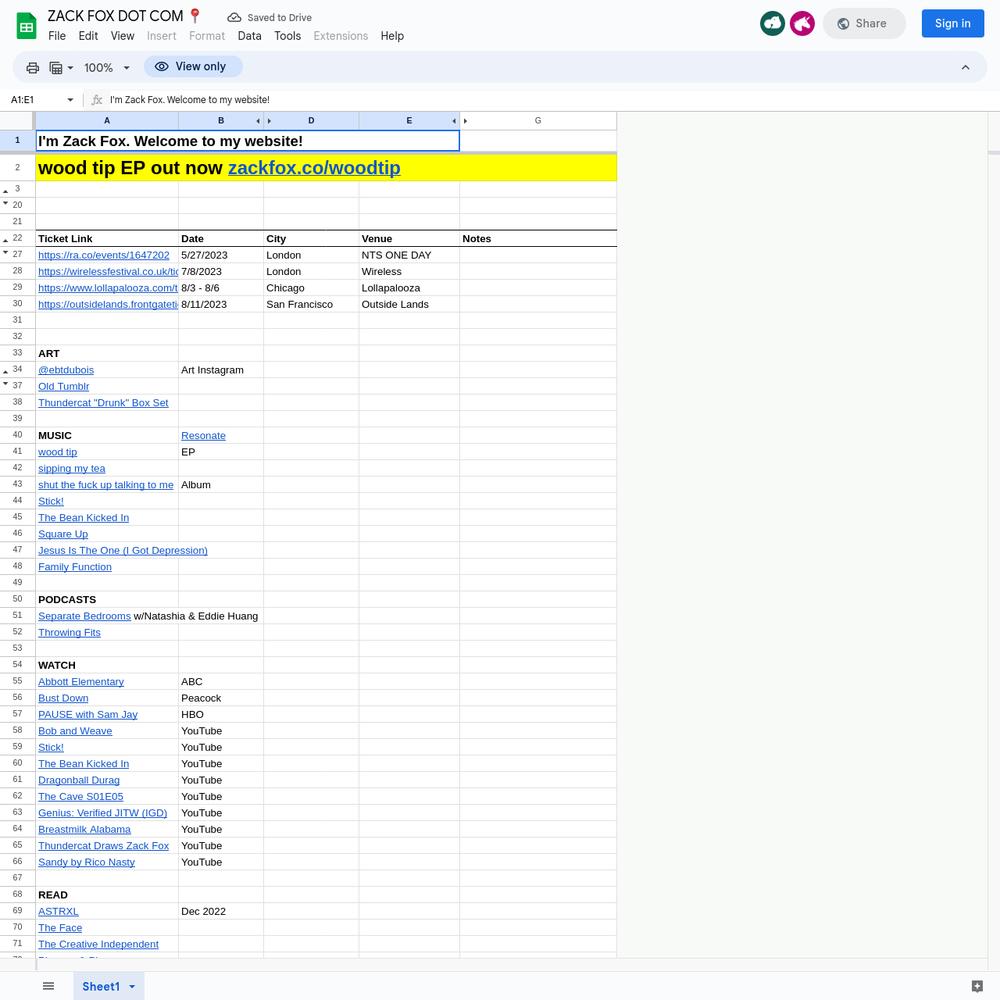Image resolution: width=1000 pixels, height=1000 pixels.
Task: Click the Dec 2022 cell
Action: tap(221, 911)
